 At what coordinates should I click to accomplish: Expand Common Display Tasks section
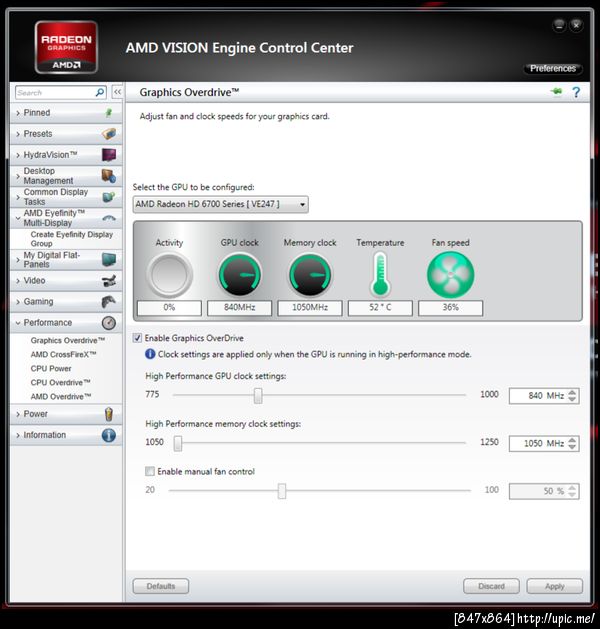pyautogui.click(x=18, y=197)
